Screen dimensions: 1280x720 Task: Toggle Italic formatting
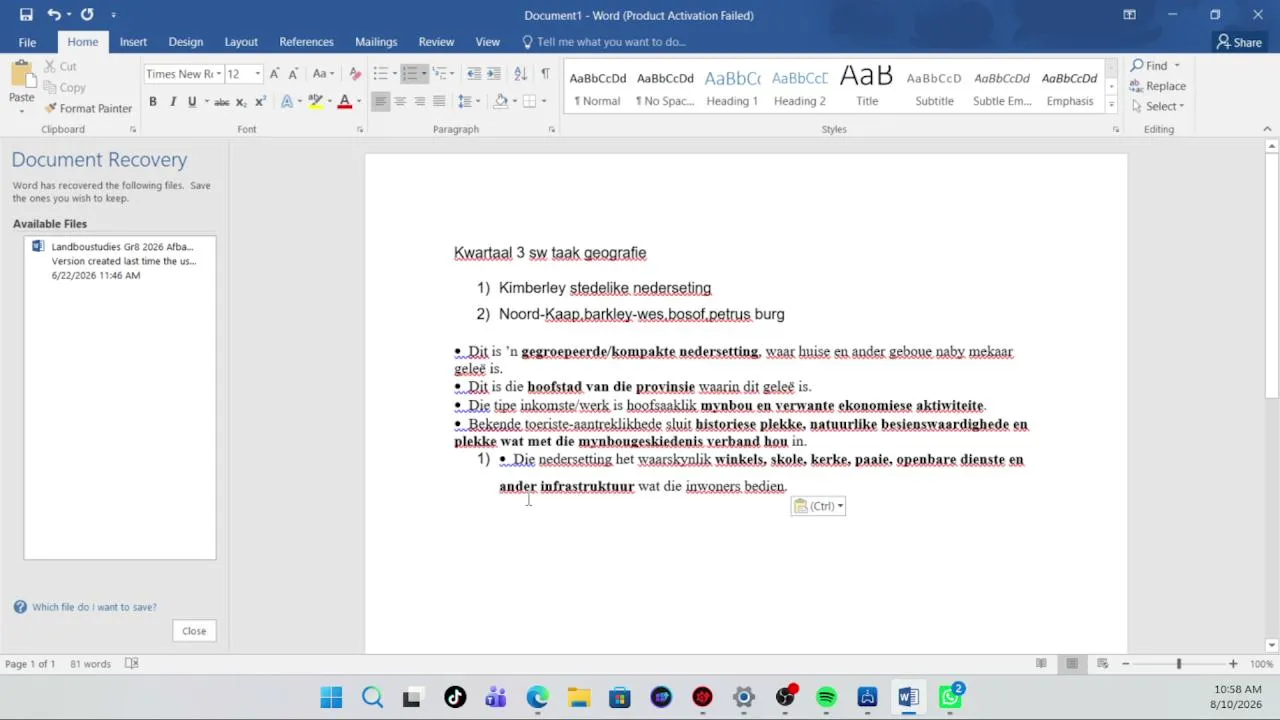coord(173,101)
